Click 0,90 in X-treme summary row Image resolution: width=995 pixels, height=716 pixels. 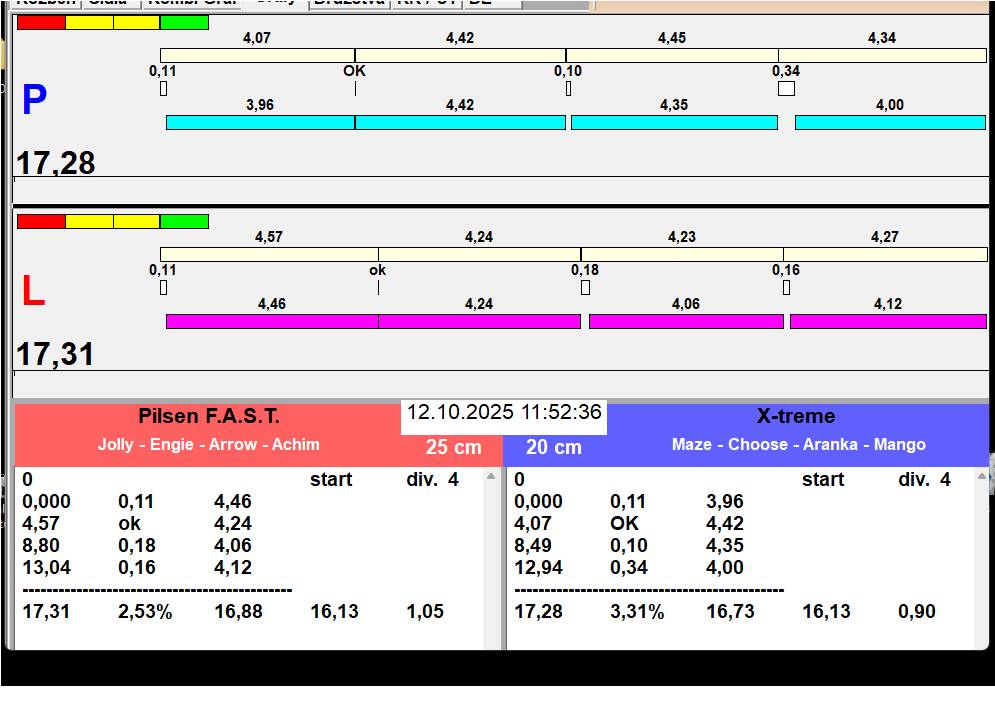(x=917, y=612)
